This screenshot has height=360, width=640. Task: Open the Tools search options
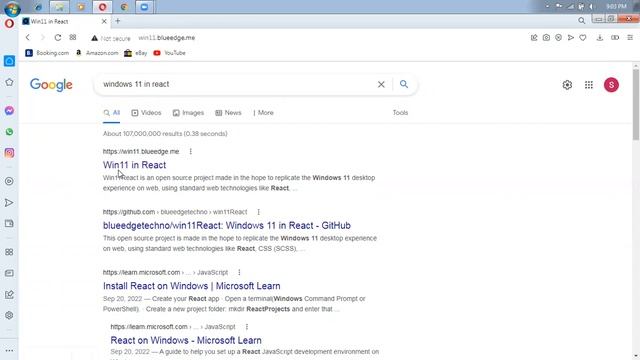(400, 113)
